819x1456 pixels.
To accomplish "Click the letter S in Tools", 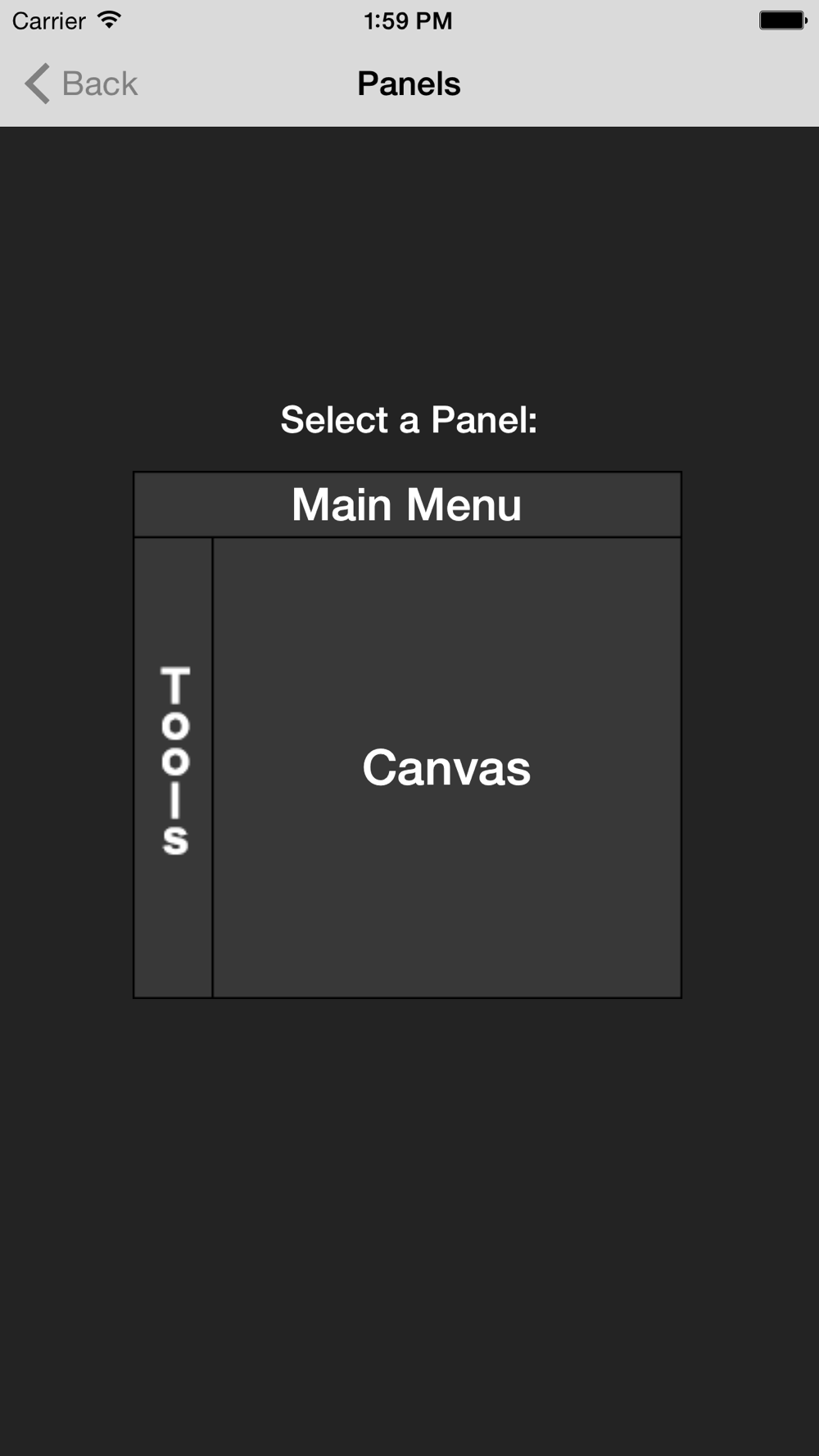I will pos(175,841).
